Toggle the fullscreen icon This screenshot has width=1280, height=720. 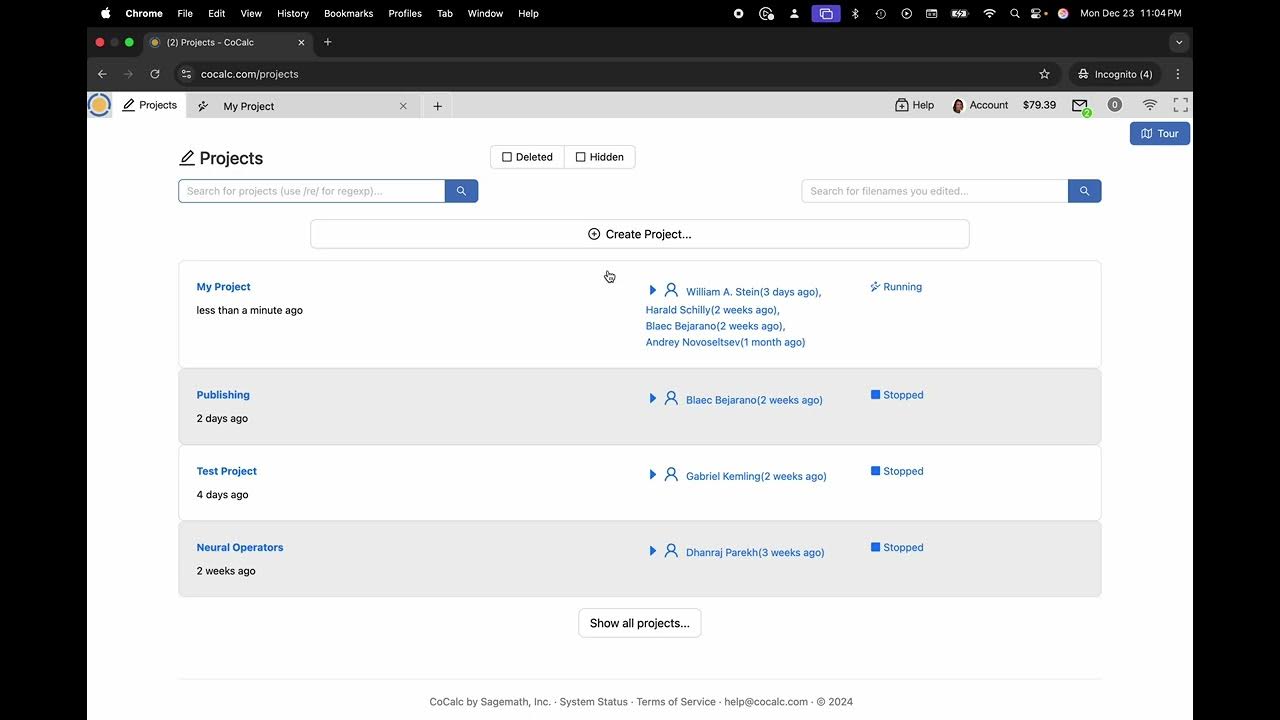(x=1180, y=105)
